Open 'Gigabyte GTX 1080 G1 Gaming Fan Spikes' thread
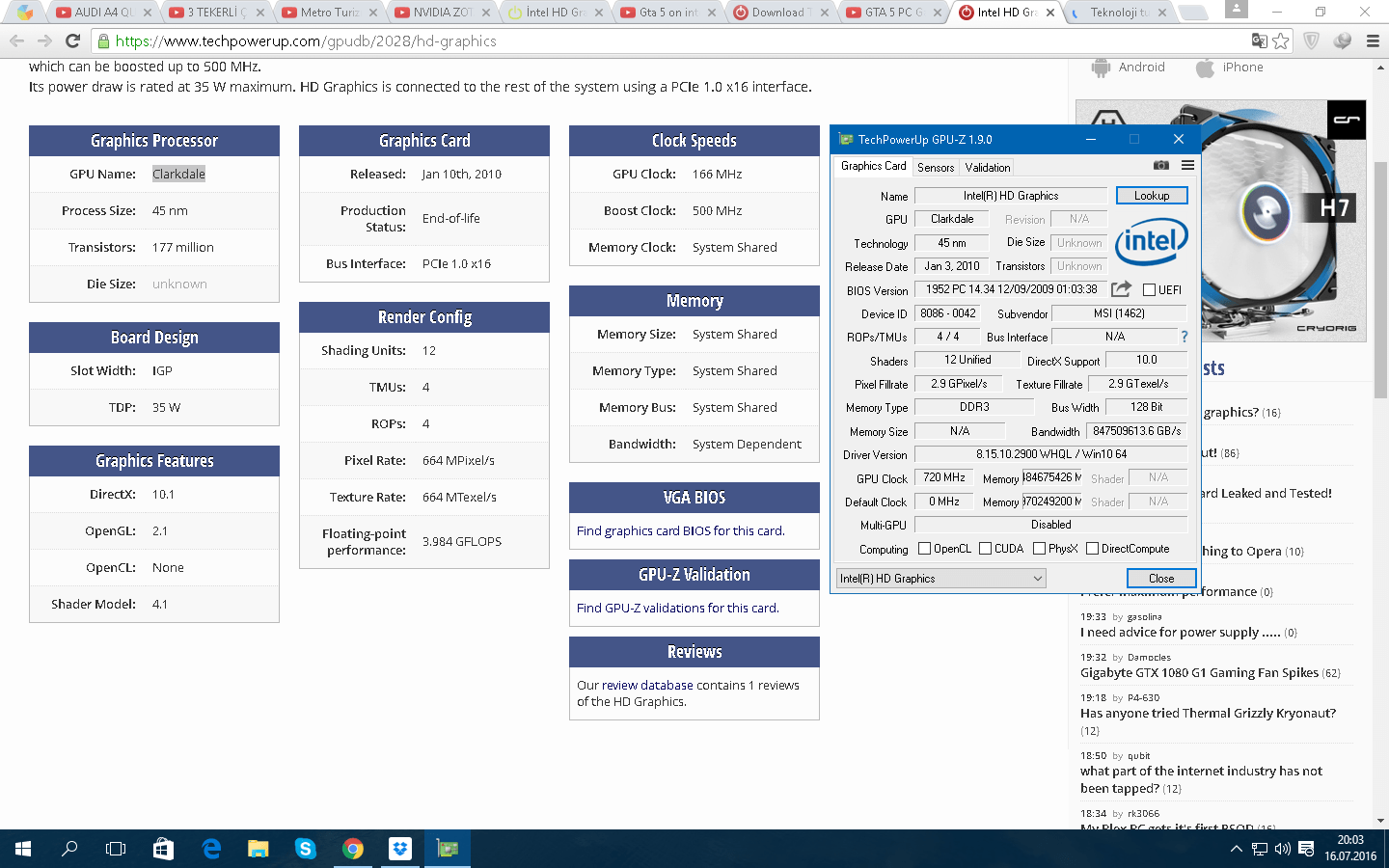This screenshot has width=1389, height=868. click(1199, 672)
